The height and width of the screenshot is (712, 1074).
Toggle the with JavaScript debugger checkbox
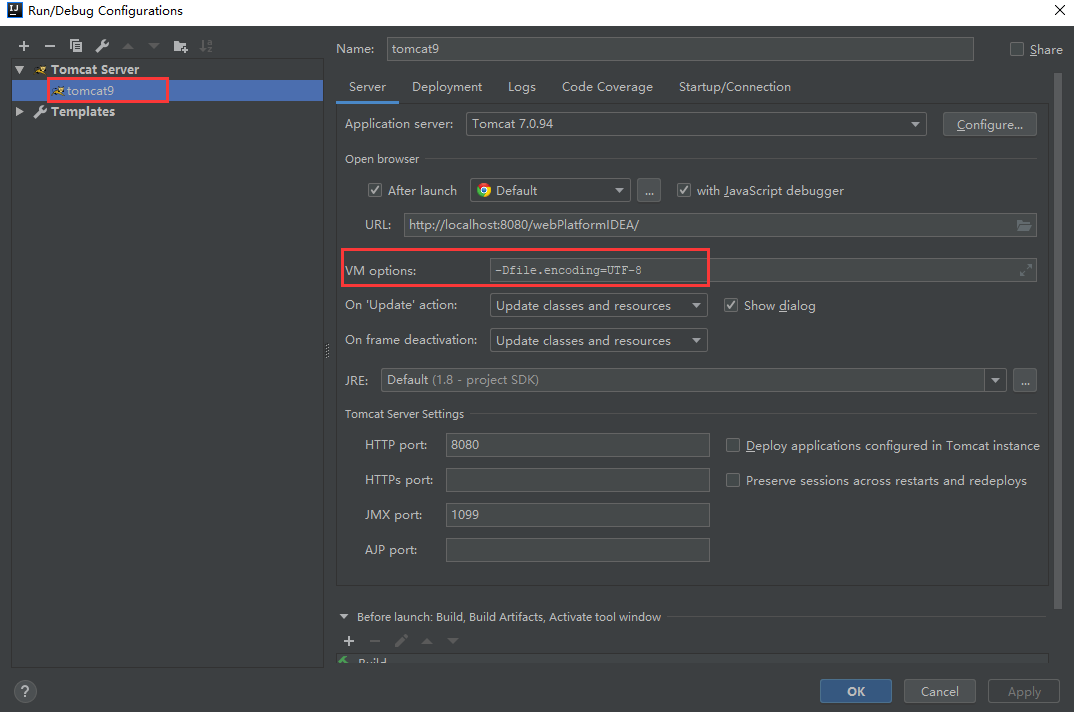click(x=684, y=191)
